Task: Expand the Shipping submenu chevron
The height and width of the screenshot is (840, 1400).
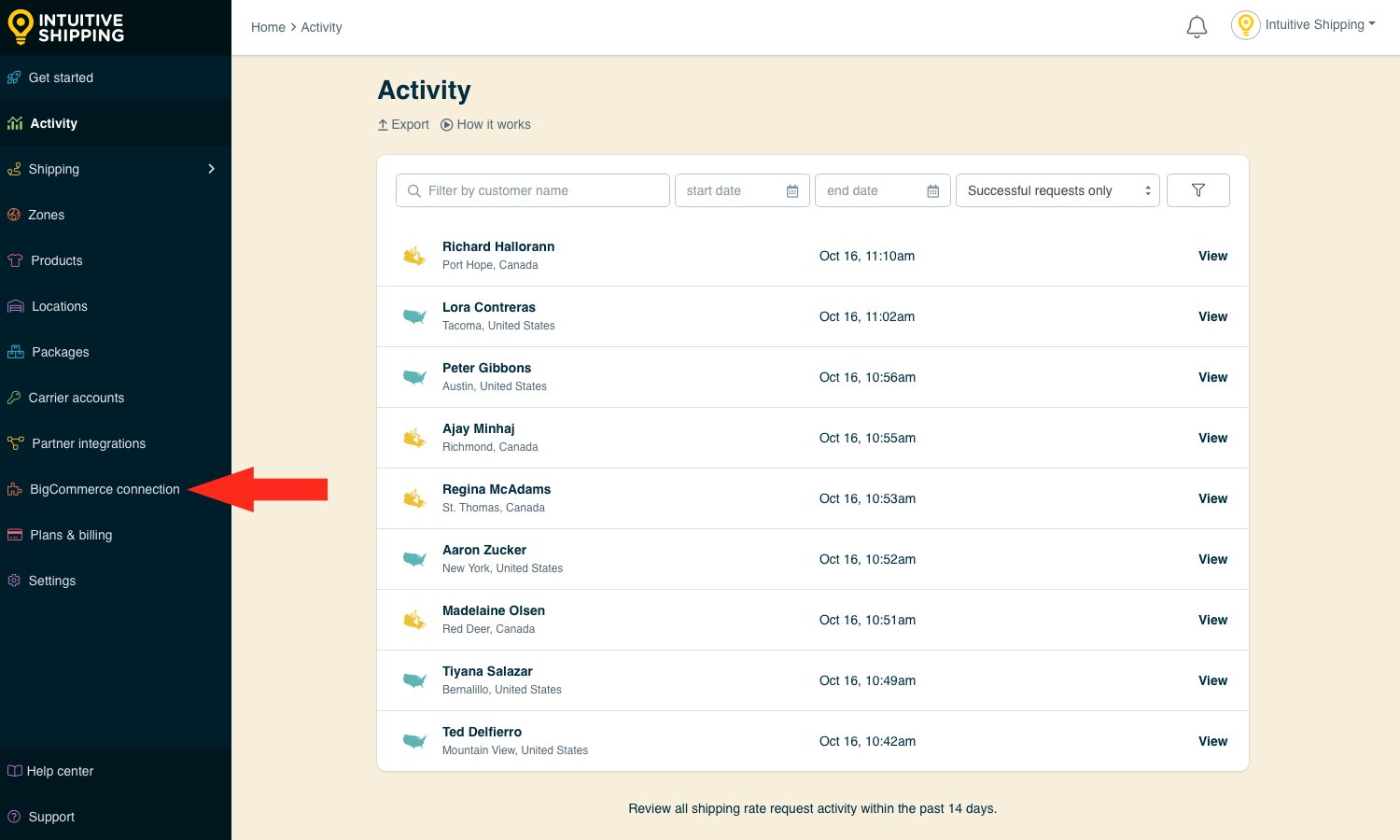Action: tap(211, 169)
